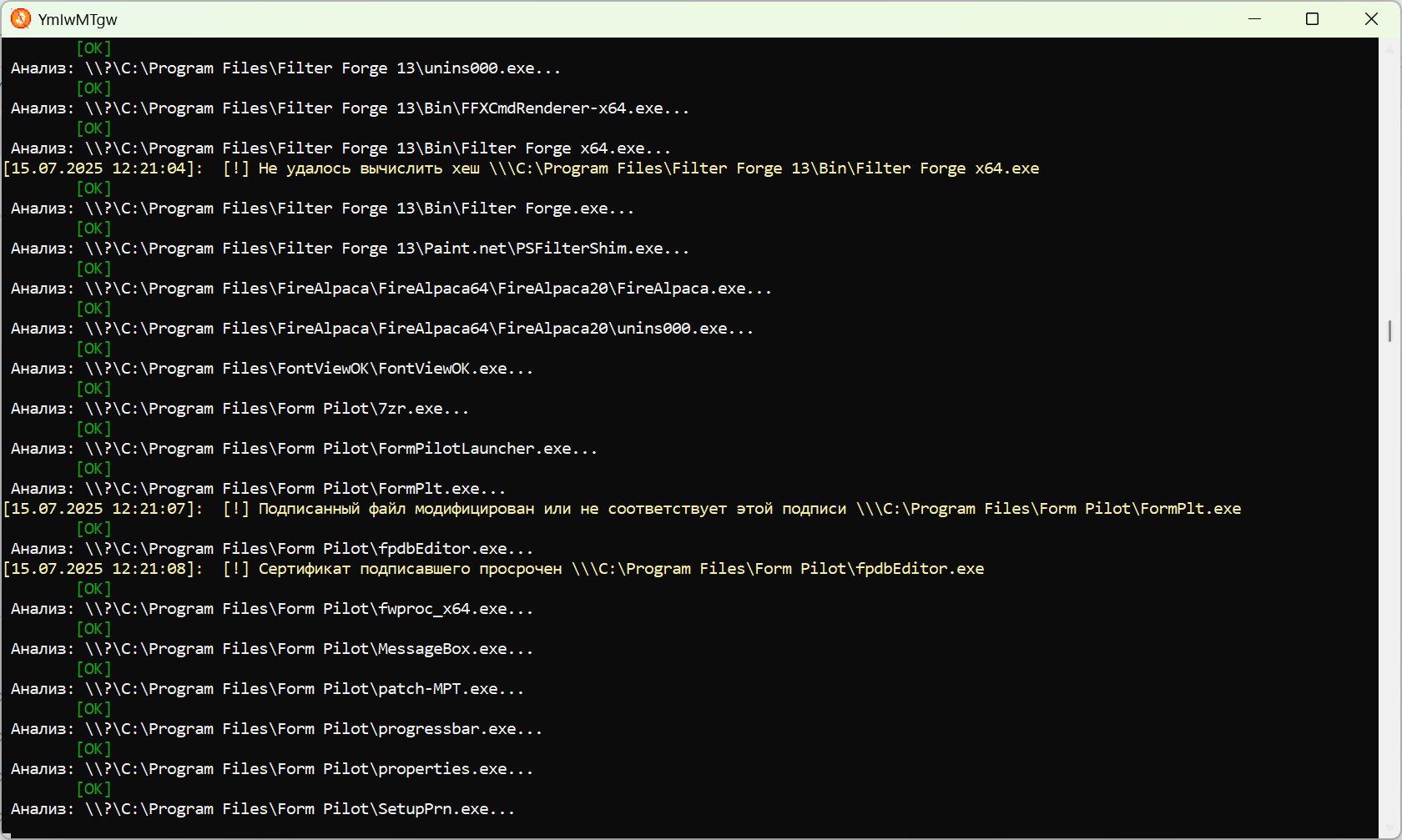Click the hash computation failure warning line

point(522,169)
